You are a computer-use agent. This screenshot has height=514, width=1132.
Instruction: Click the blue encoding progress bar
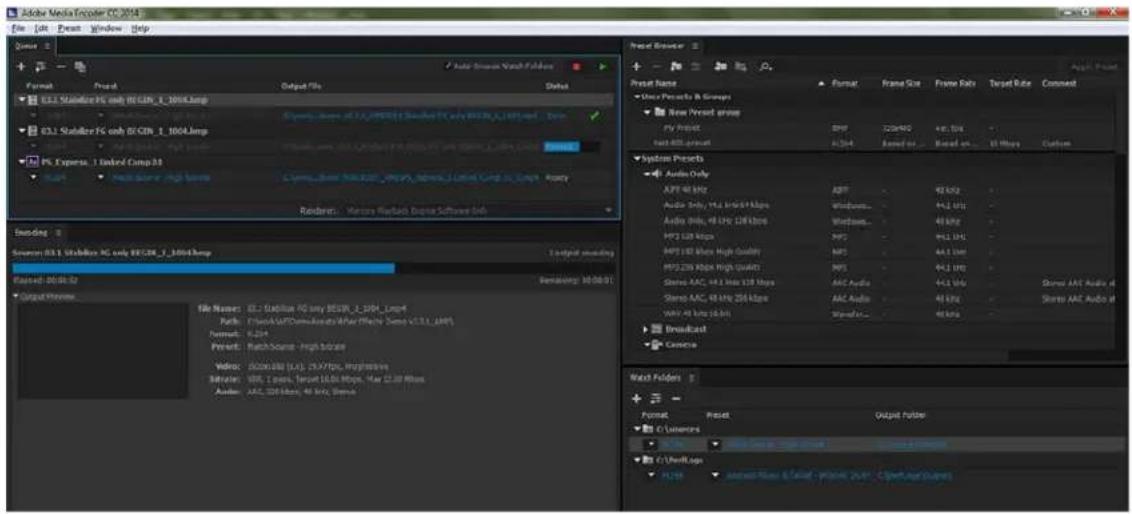pyautogui.click(x=204, y=269)
